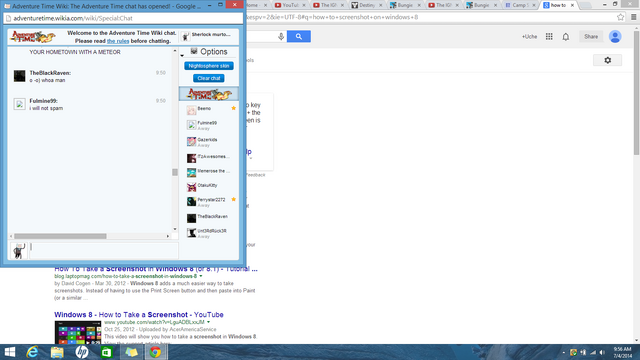Image resolution: width=640 pixels, height=360 pixels.
Task: Click the Windows Start button
Action: click(9, 352)
